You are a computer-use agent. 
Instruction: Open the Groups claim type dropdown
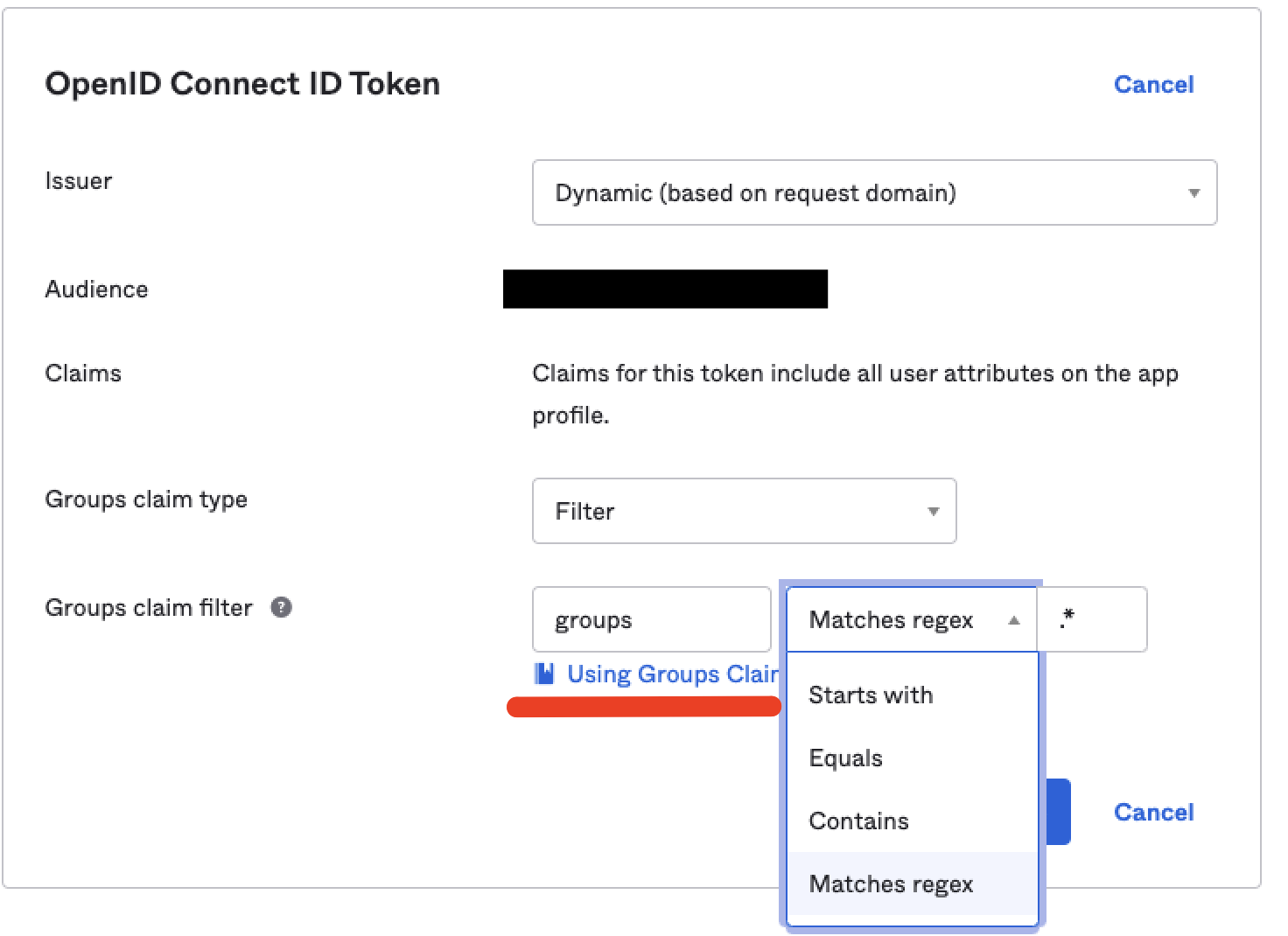pos(744,512)
